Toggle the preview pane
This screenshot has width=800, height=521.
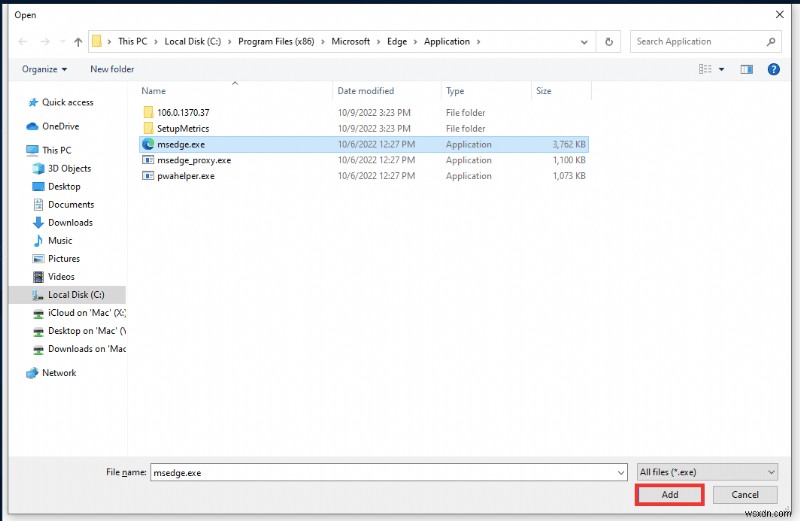pyautogui.click(x=746, y=69)
